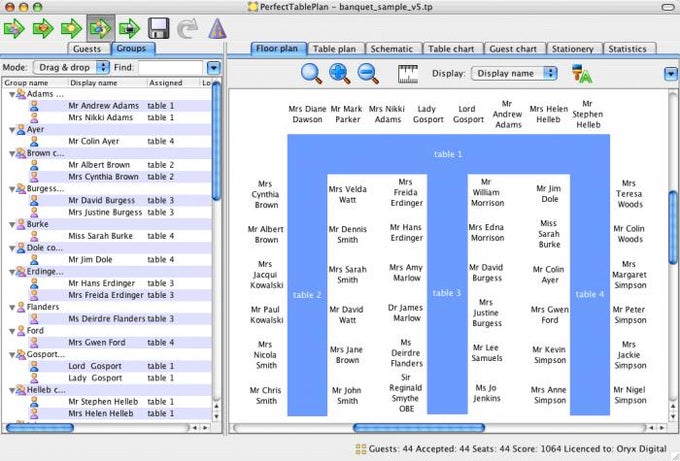680x461 pixels.
Task: Zoom out of the floor plan
Action: coord(368,73)
